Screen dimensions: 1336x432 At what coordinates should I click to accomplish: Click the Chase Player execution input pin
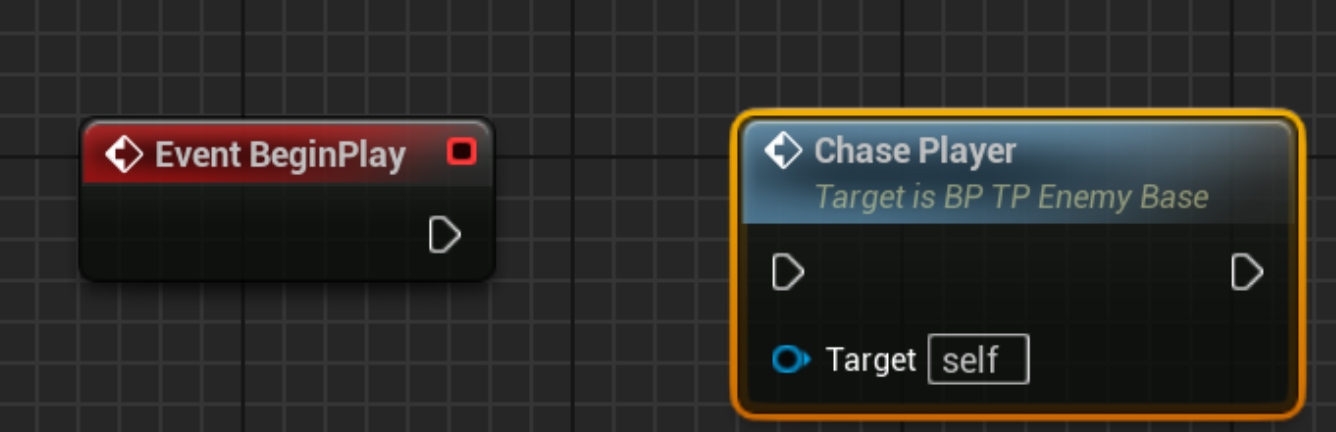(788, 272)
